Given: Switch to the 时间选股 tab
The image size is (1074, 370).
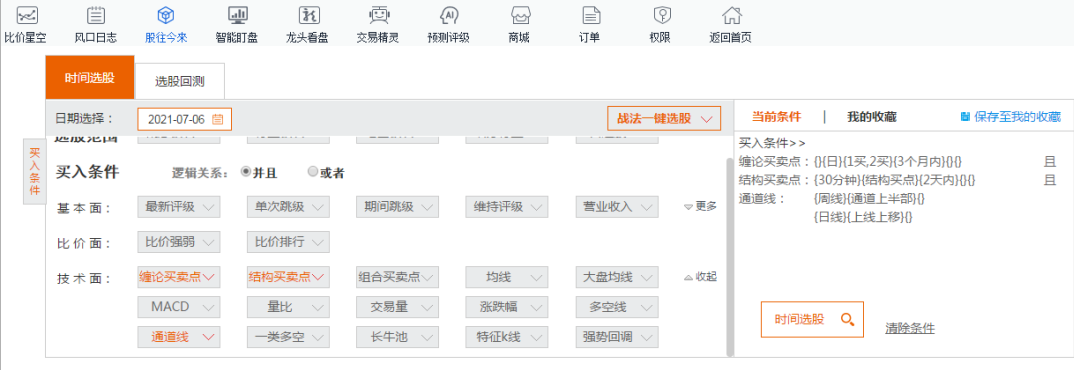Looking at the screenshot, I should pyautogui.click(x=90, y=77).
